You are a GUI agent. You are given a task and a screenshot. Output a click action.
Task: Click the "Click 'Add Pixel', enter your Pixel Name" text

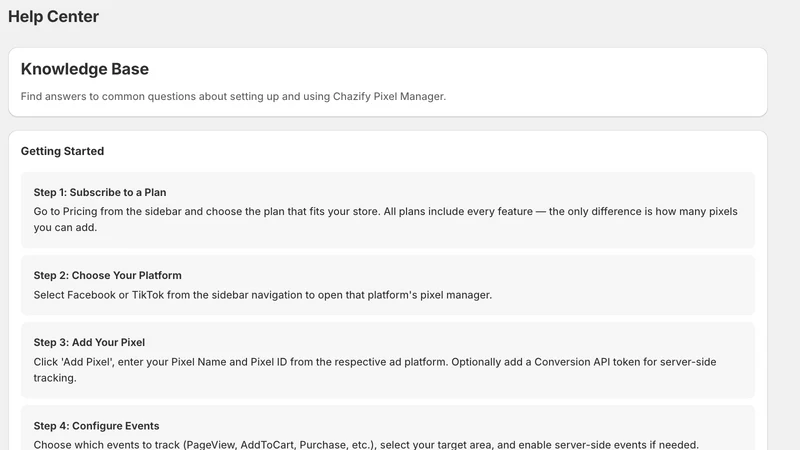[375, 370]
